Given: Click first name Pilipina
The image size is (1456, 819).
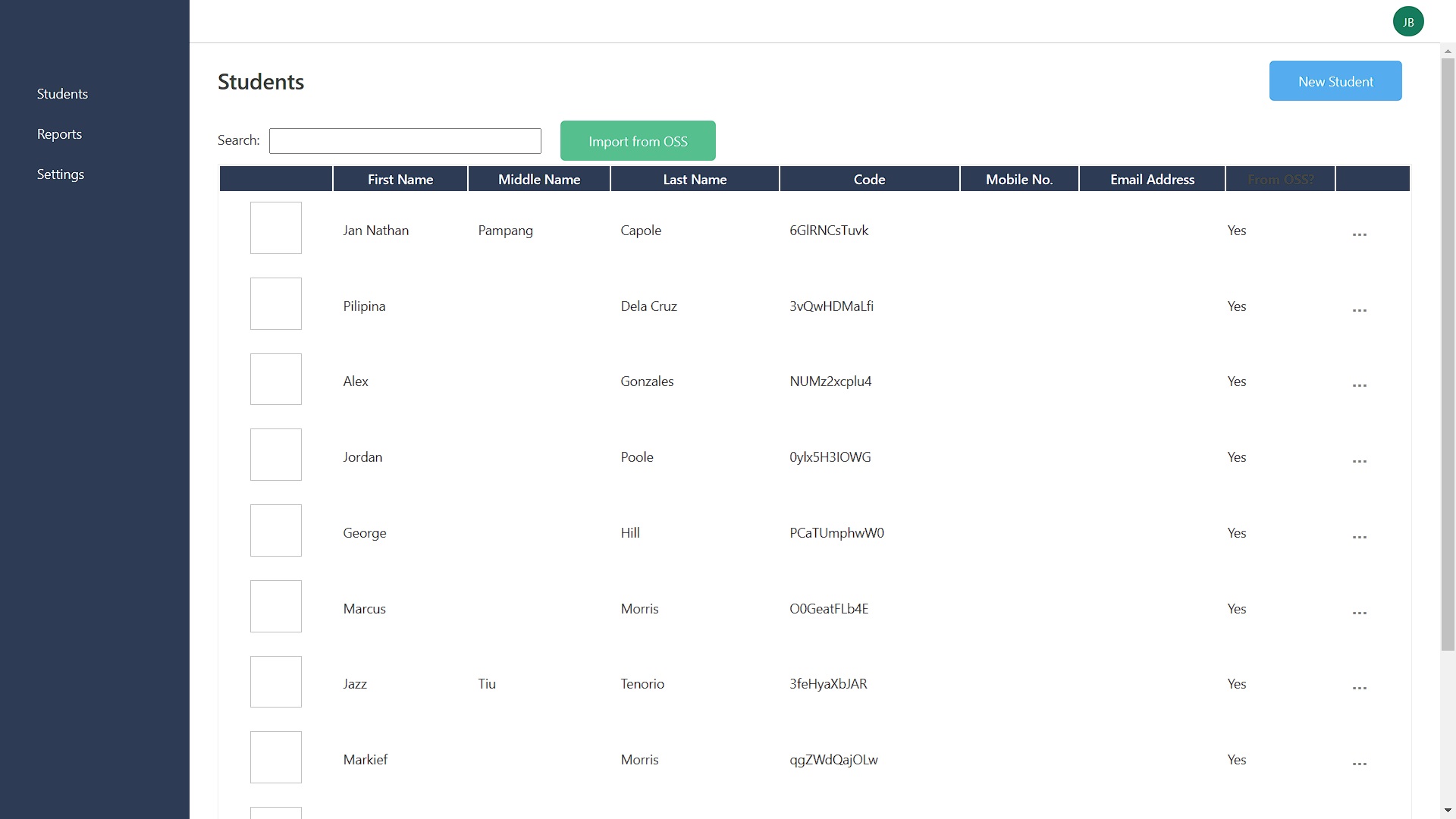Looking at the screenshot, I should [364, 306].
